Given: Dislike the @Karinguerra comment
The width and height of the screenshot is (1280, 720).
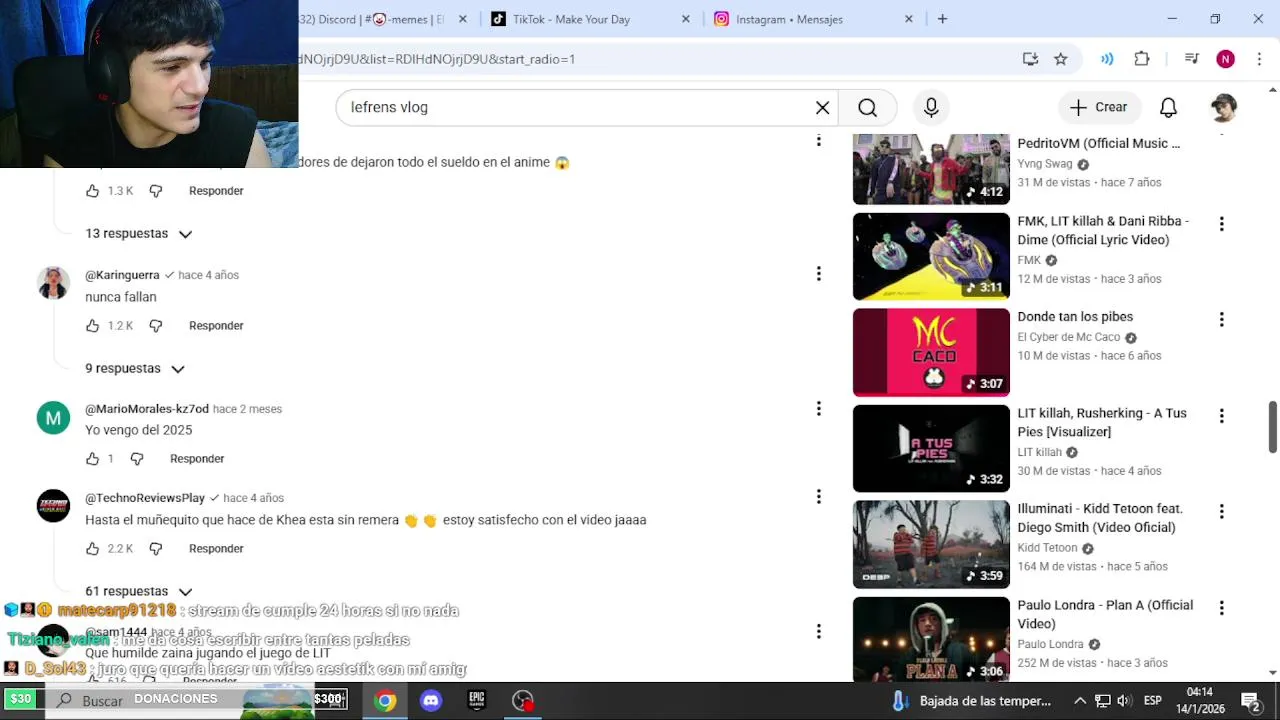Looking at the screenshot, I should [x=155, y=326].
